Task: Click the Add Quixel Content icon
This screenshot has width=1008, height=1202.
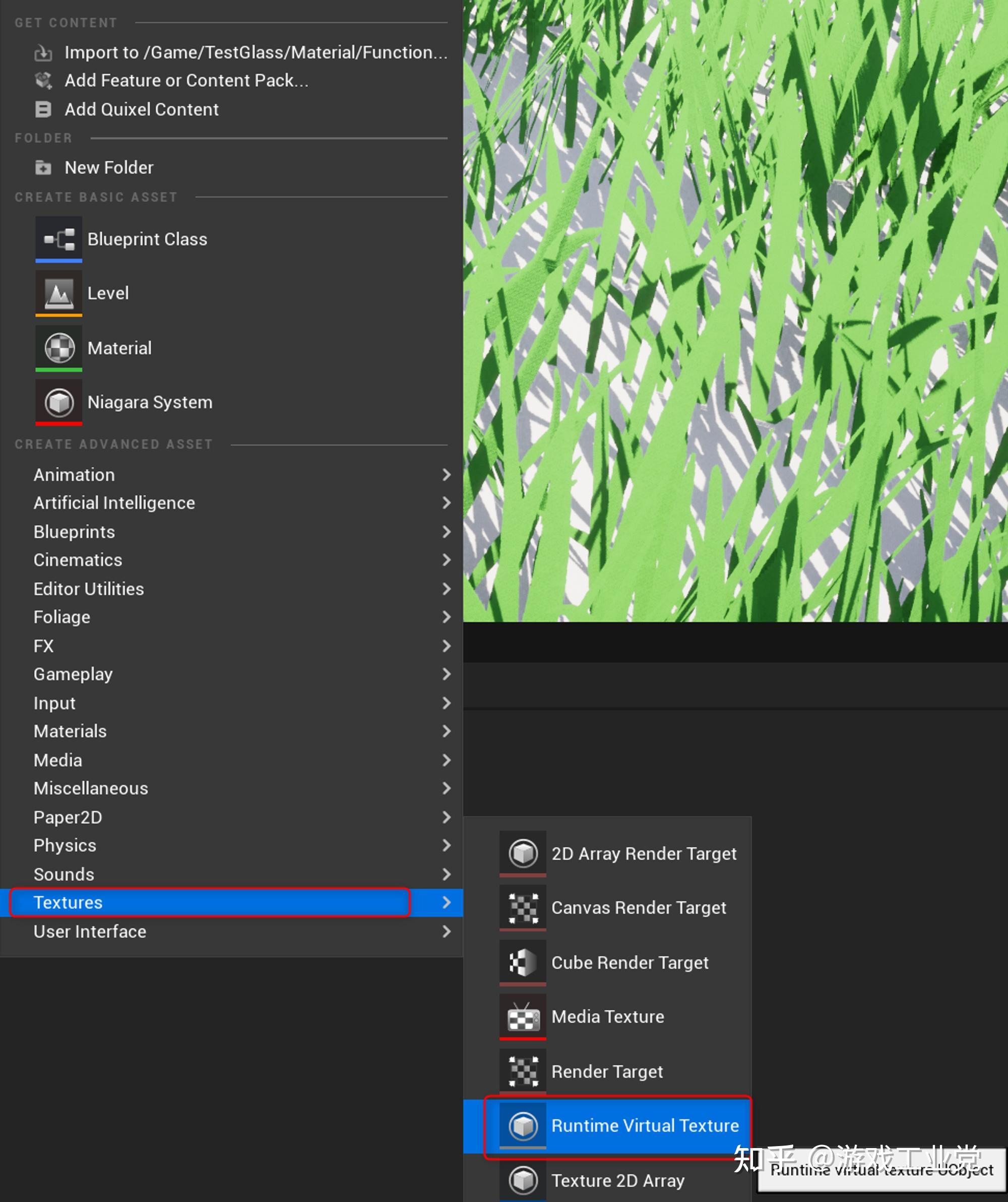Action: click(43, 109)
